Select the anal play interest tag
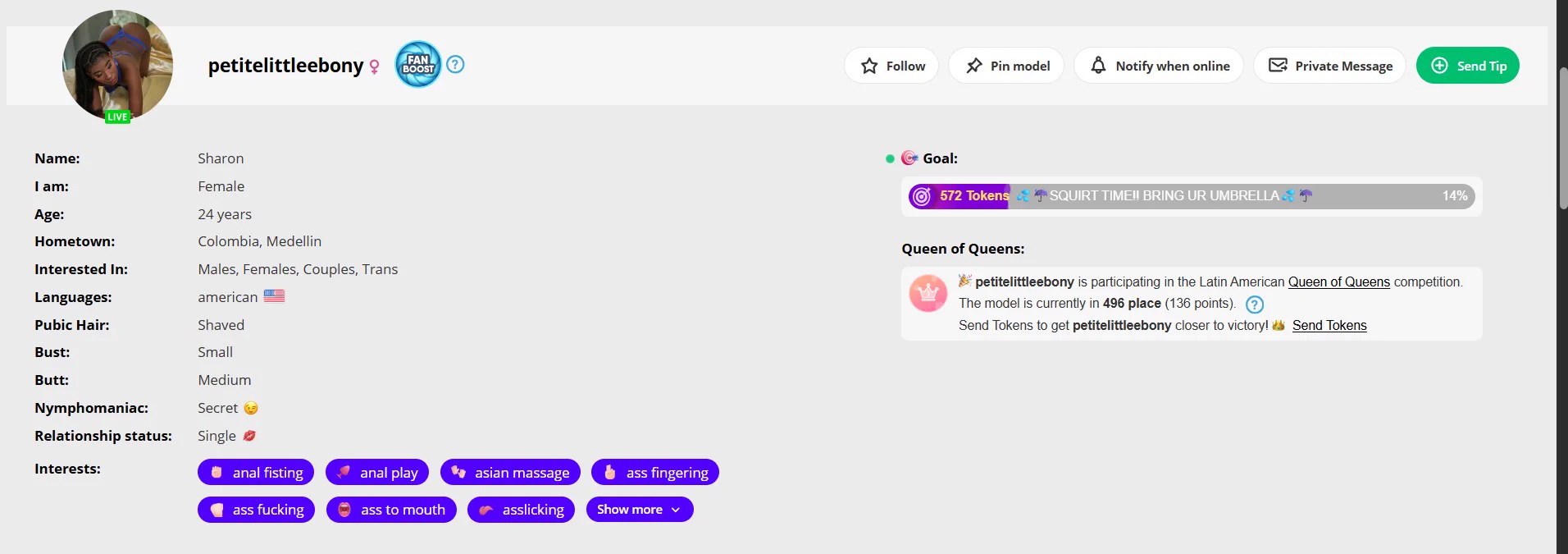The width and height of the screenshot is (1568, 554). [x=377, y=472]
